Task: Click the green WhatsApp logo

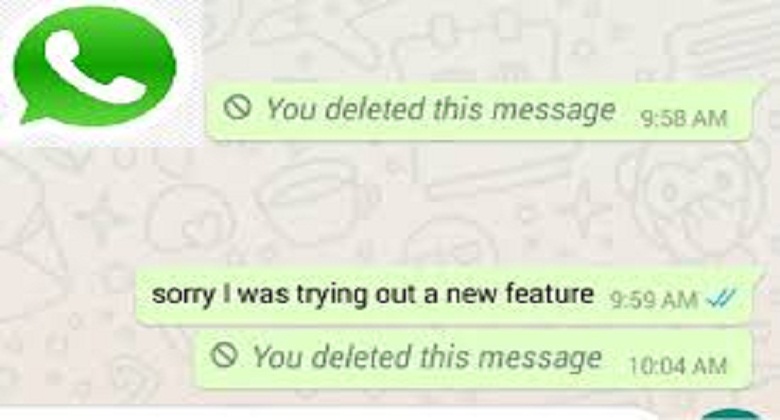Action: [95, 65]
